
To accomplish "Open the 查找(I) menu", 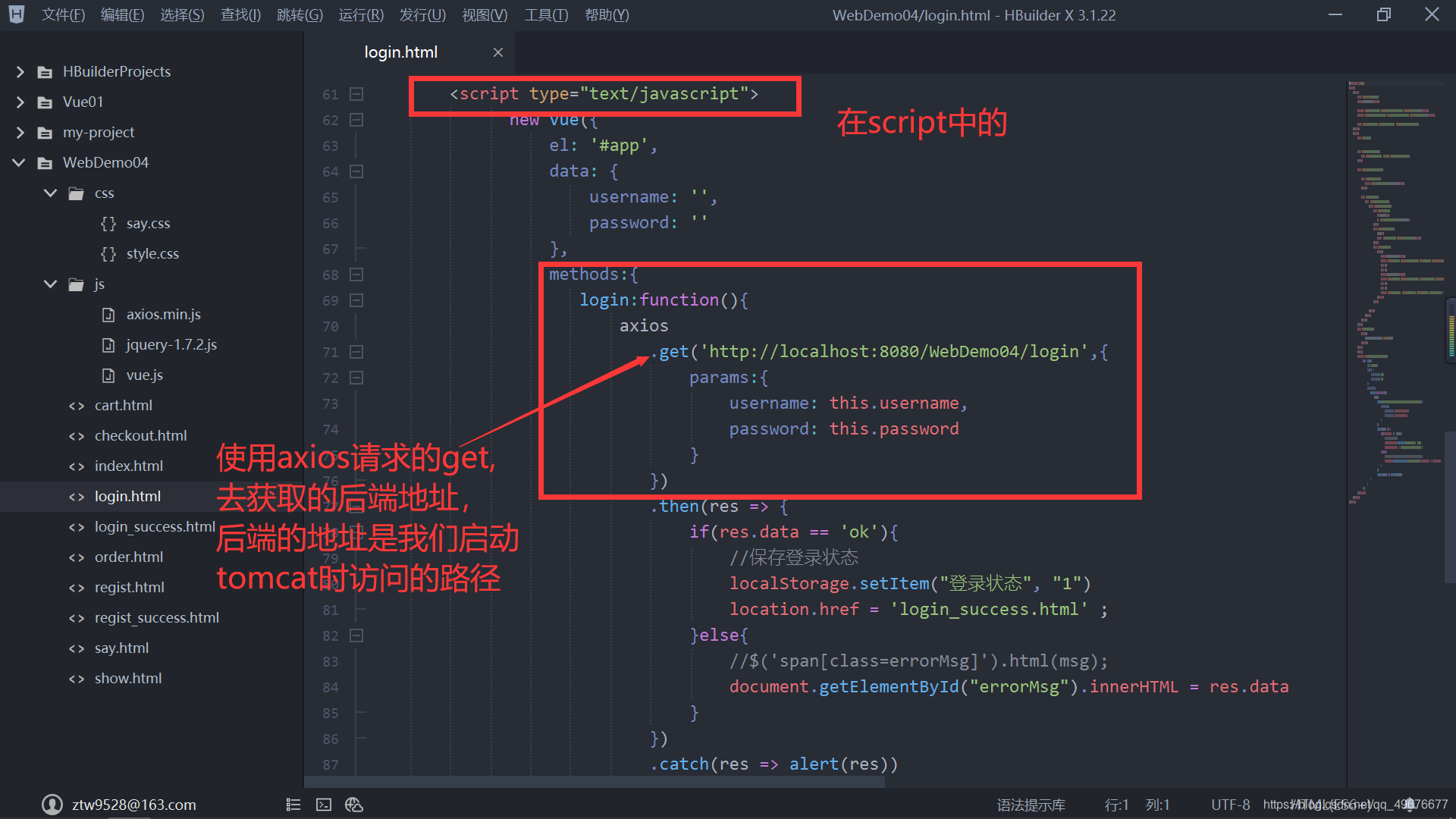I will point(240,15).
